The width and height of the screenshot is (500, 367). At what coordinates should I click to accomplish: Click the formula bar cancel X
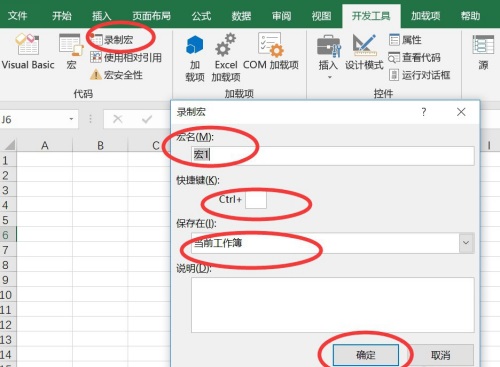[118, 119]
